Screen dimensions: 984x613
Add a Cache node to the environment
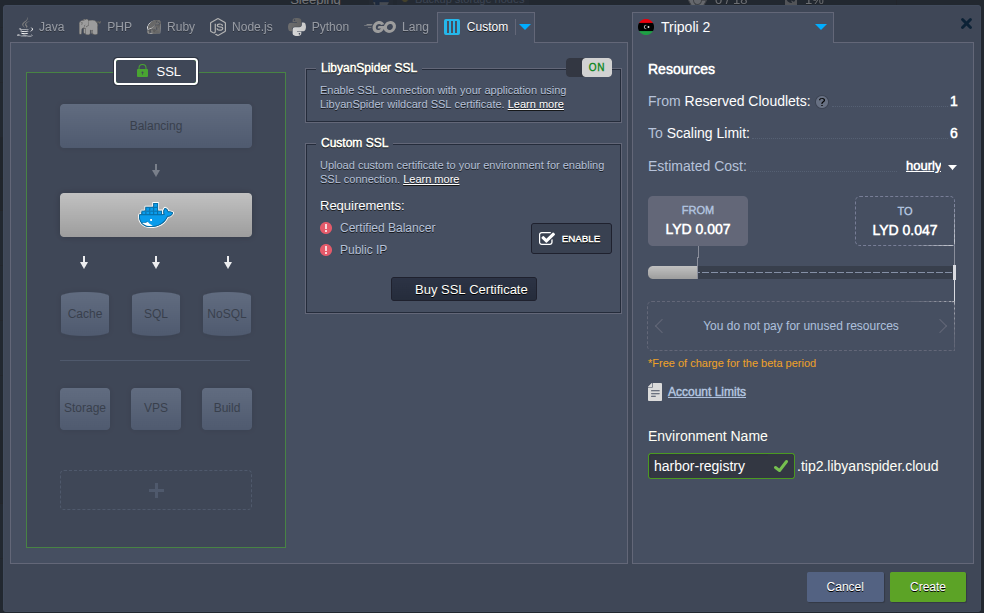[x=84, y=313]
